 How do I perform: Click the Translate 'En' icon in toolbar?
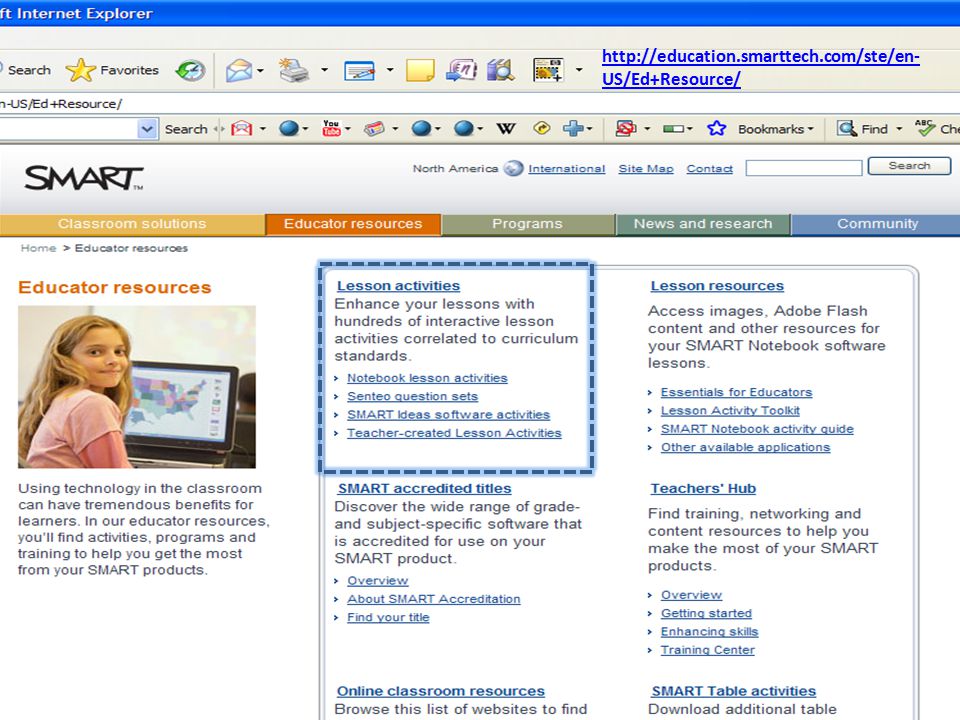pyautogui.click(x=461, y=70)
